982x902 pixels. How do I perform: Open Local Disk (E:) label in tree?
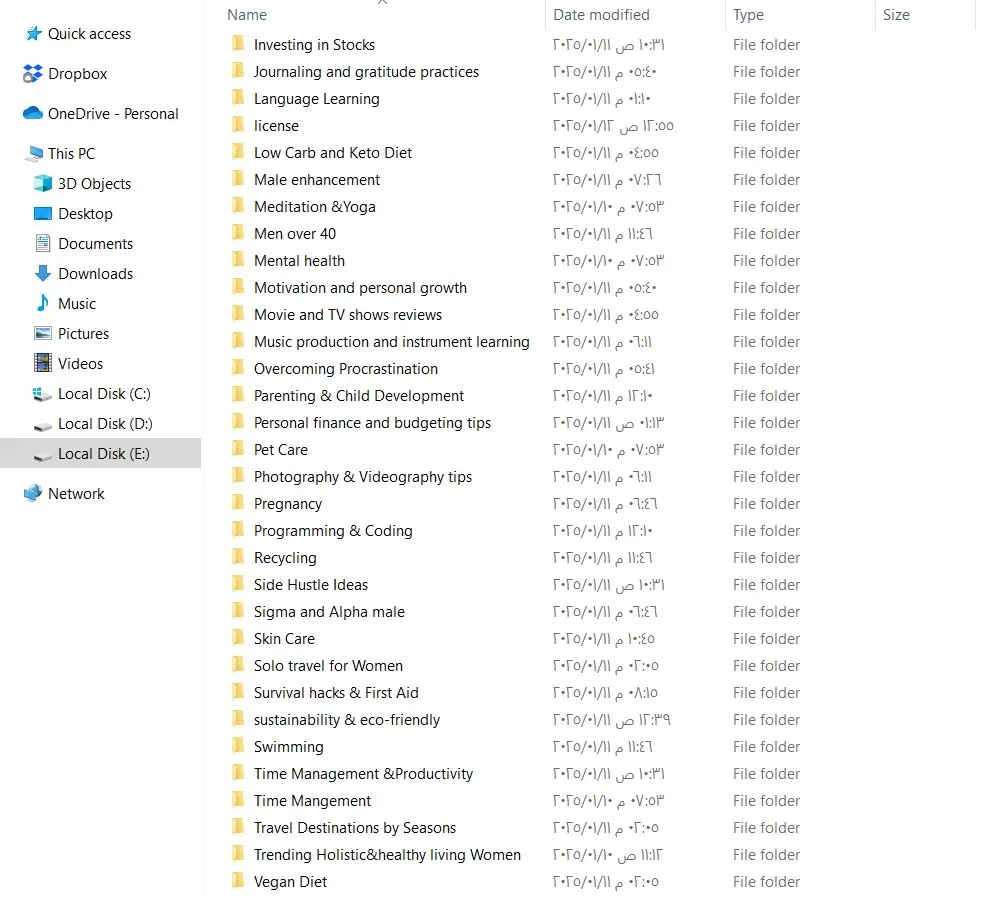(x=104, y=454)
